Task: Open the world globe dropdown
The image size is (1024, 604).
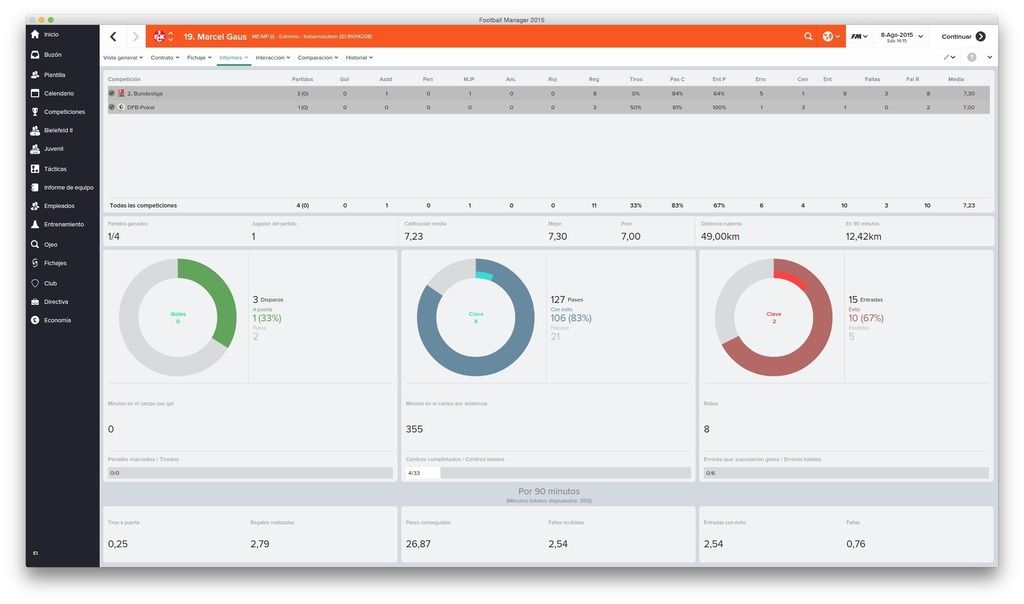Action: (831, 37)
